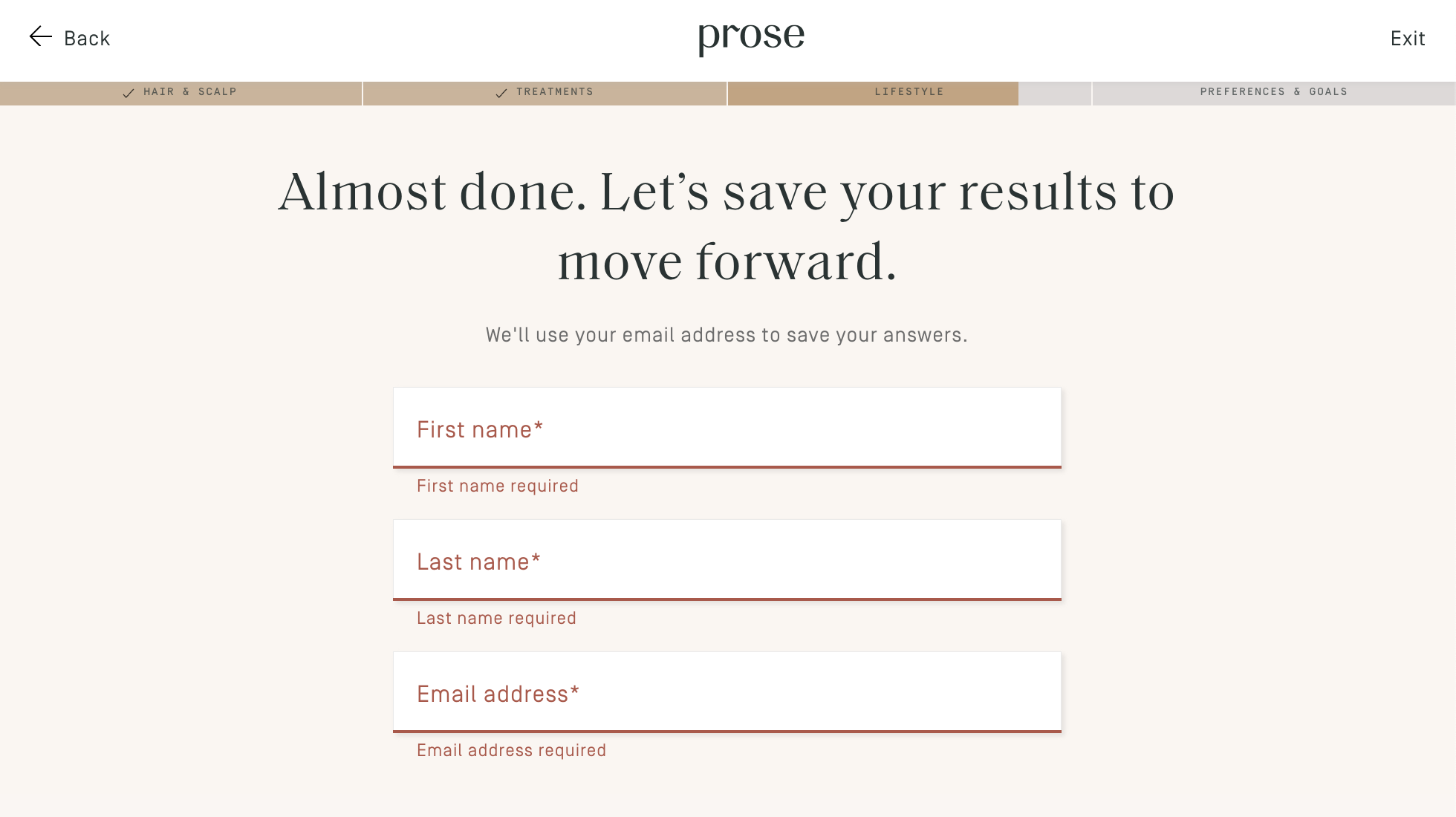Focus the Last name input field
Image resolution: width=1456 pixels, height=817 pixels.
[727, 561]
